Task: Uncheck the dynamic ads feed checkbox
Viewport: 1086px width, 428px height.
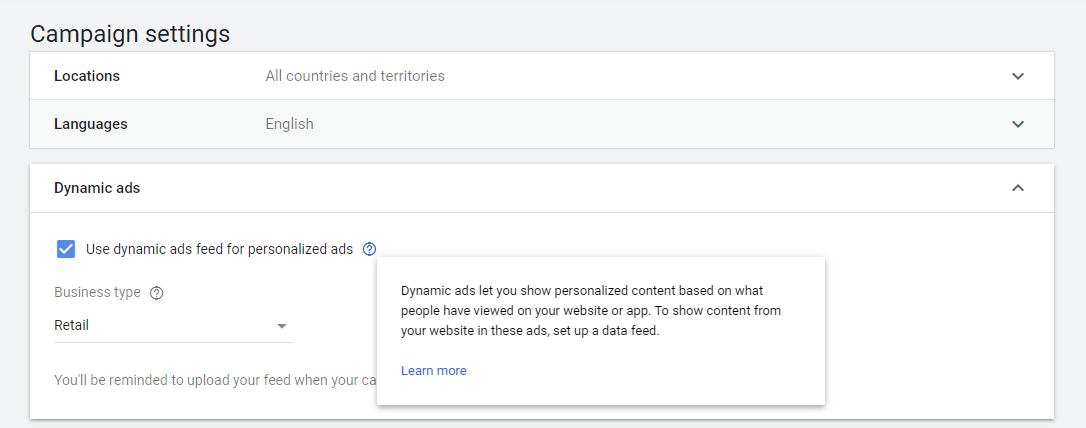Action: coord(66,249)
